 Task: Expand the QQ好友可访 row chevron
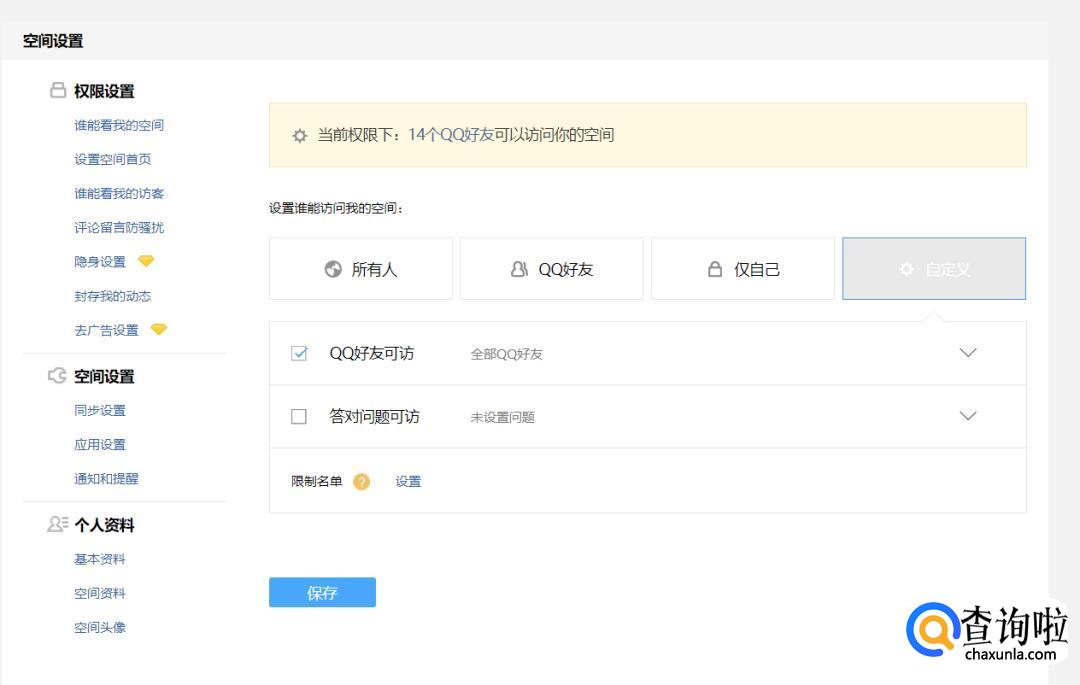(968, 352)
